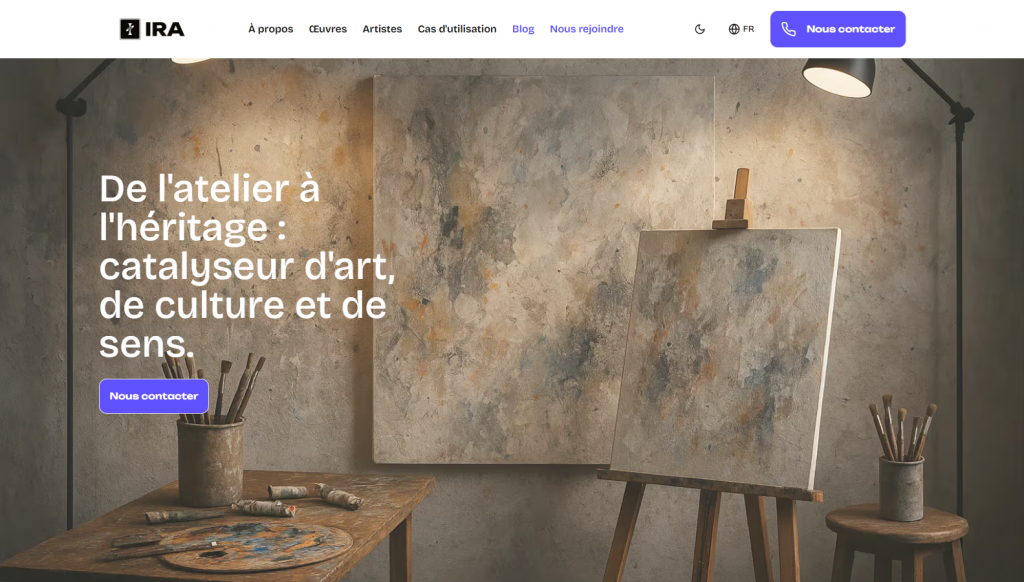
Task: Click the phone icon in header button
Action: click(789, 29)
